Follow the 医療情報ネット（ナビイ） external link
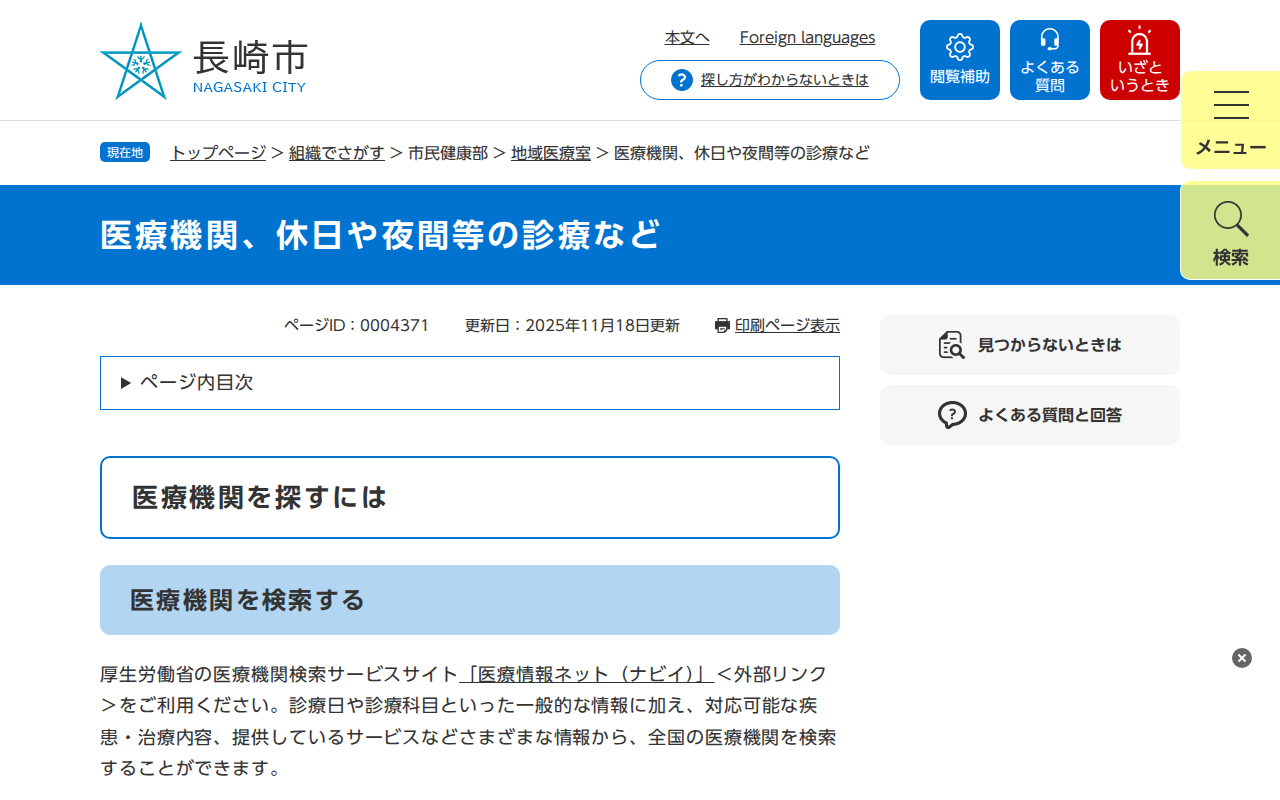The image size is (1280, 800). click(586, 674)
